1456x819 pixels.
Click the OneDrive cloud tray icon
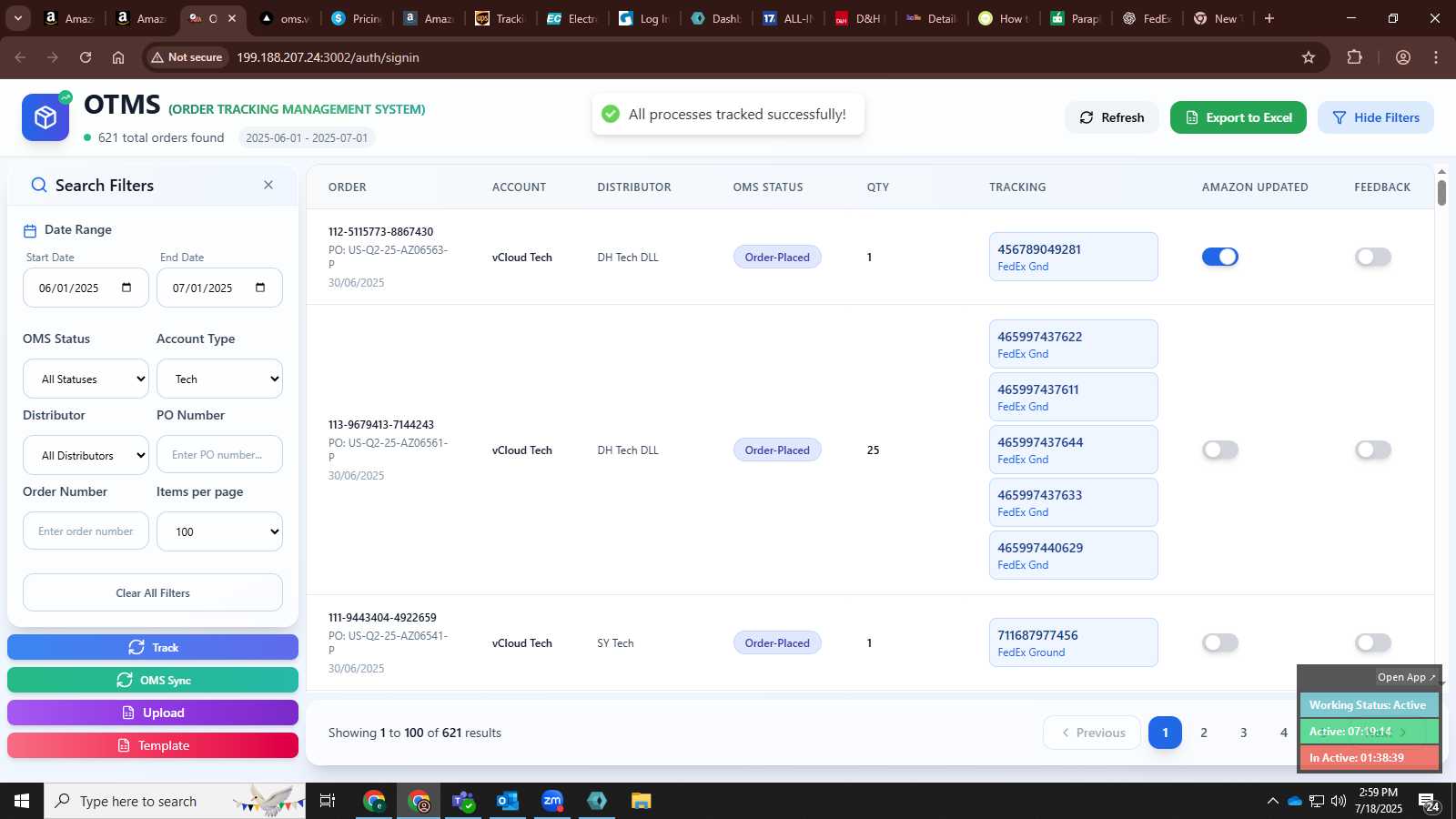1294,801
